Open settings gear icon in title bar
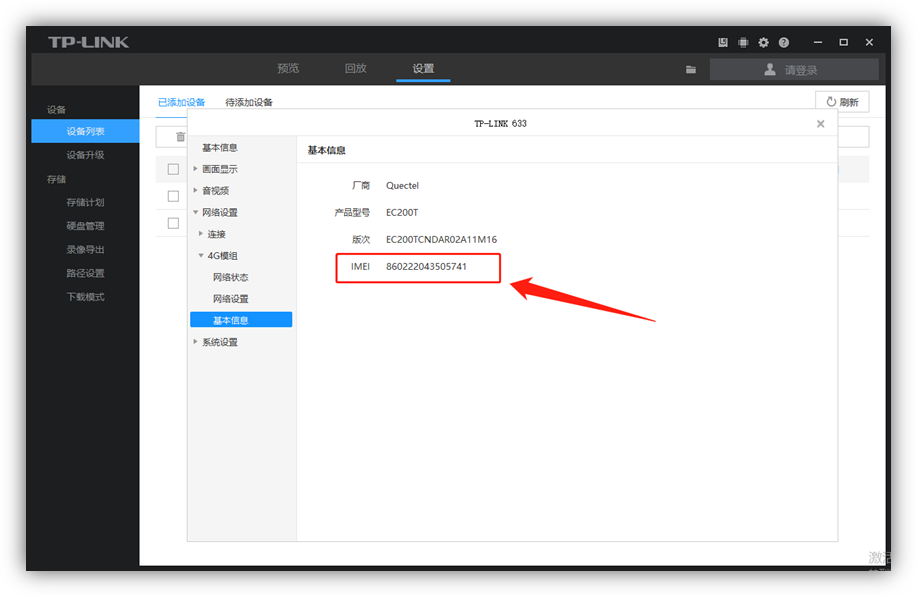This screenshot has height=596, width=916. click(x=764, y=42)
